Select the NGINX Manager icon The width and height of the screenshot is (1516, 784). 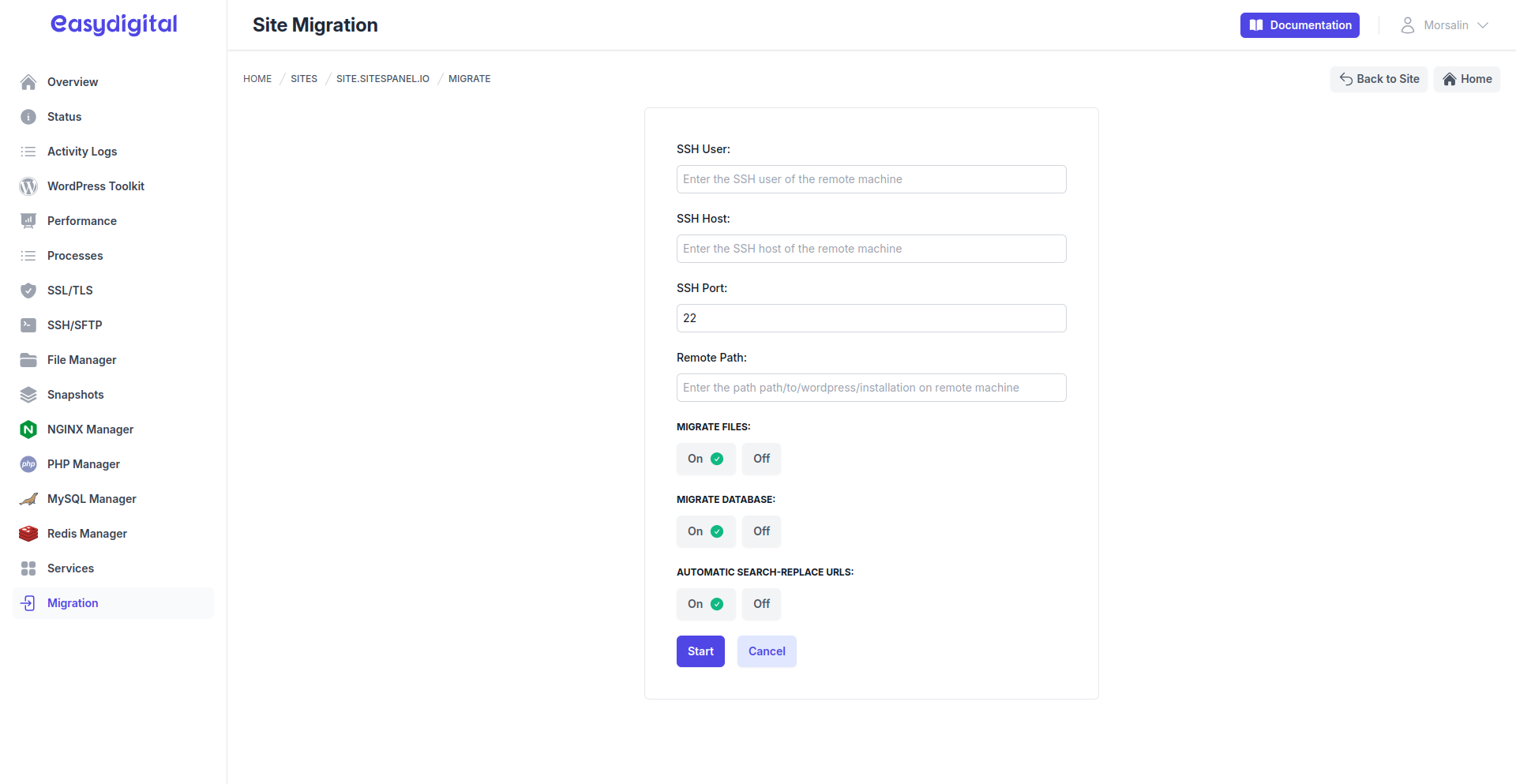coord(28,429)
